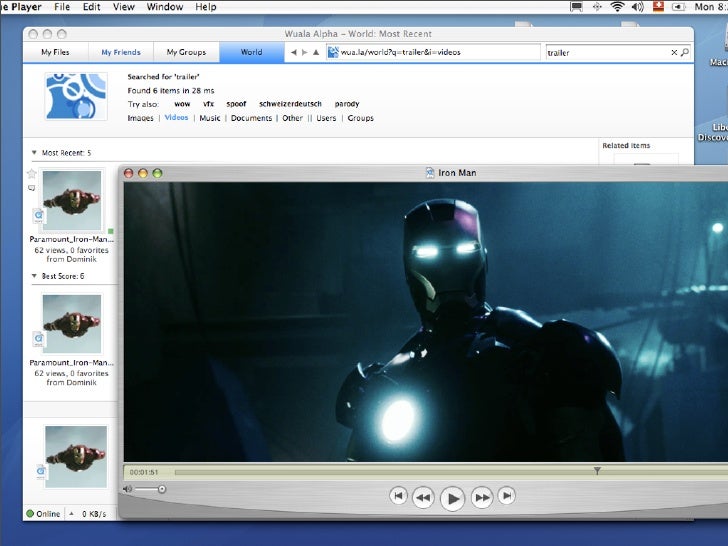The image size is (728, 546).
Task: Clear the 'trailer' search field
Action: [x=673, y=52]
